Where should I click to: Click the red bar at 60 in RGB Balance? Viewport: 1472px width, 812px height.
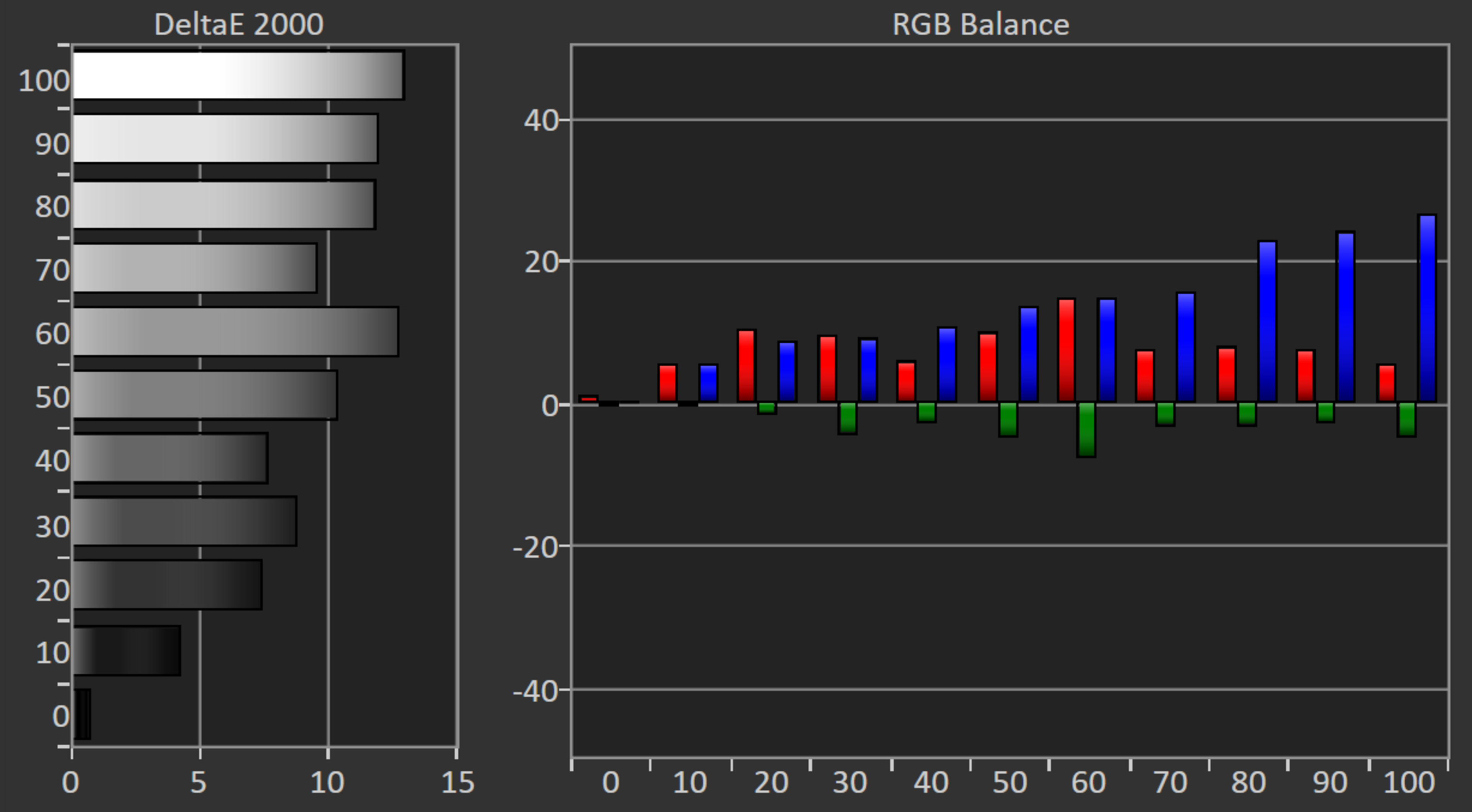(x=1066, y=351)
